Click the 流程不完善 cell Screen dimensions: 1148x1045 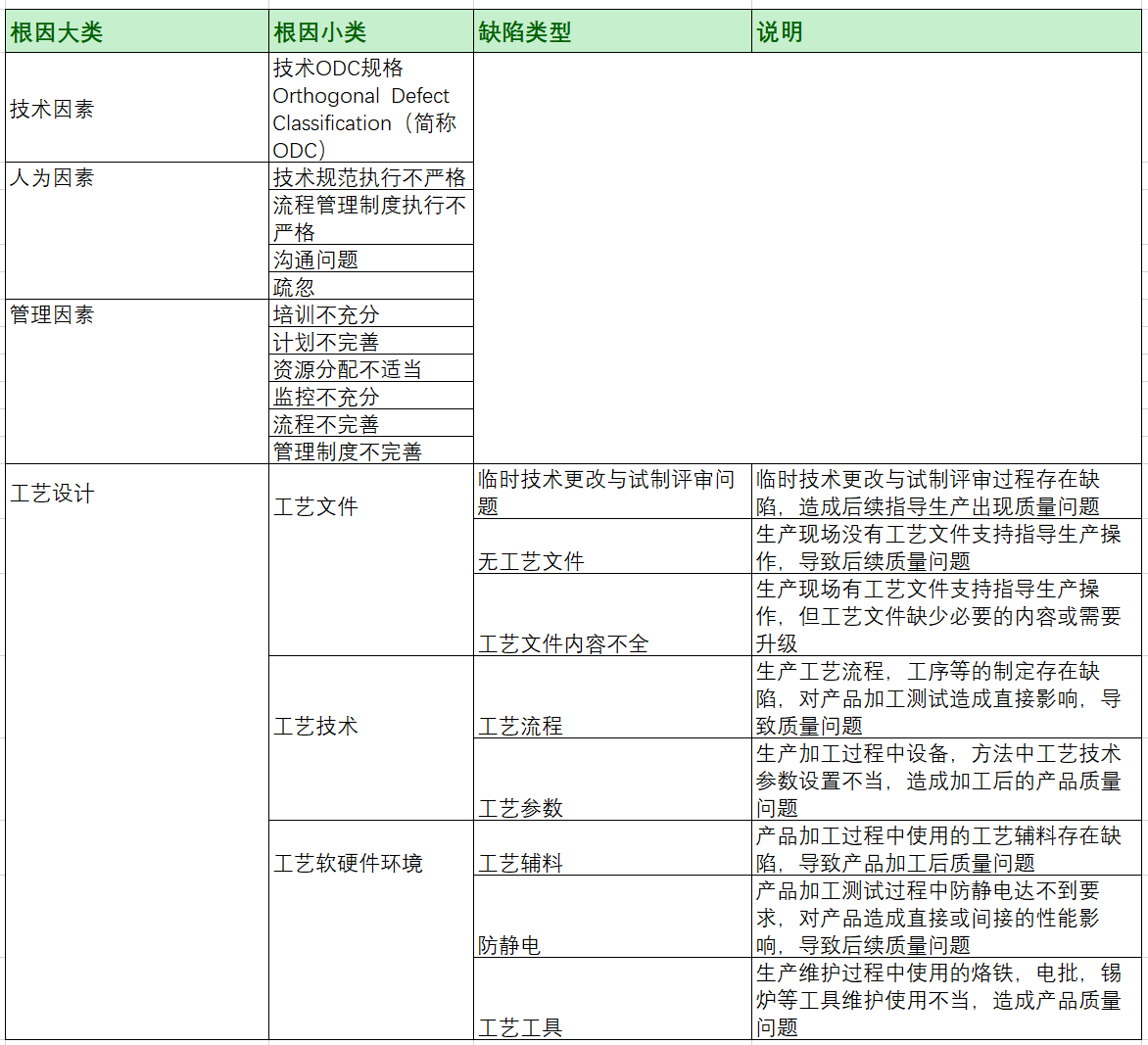coord(371,423)
